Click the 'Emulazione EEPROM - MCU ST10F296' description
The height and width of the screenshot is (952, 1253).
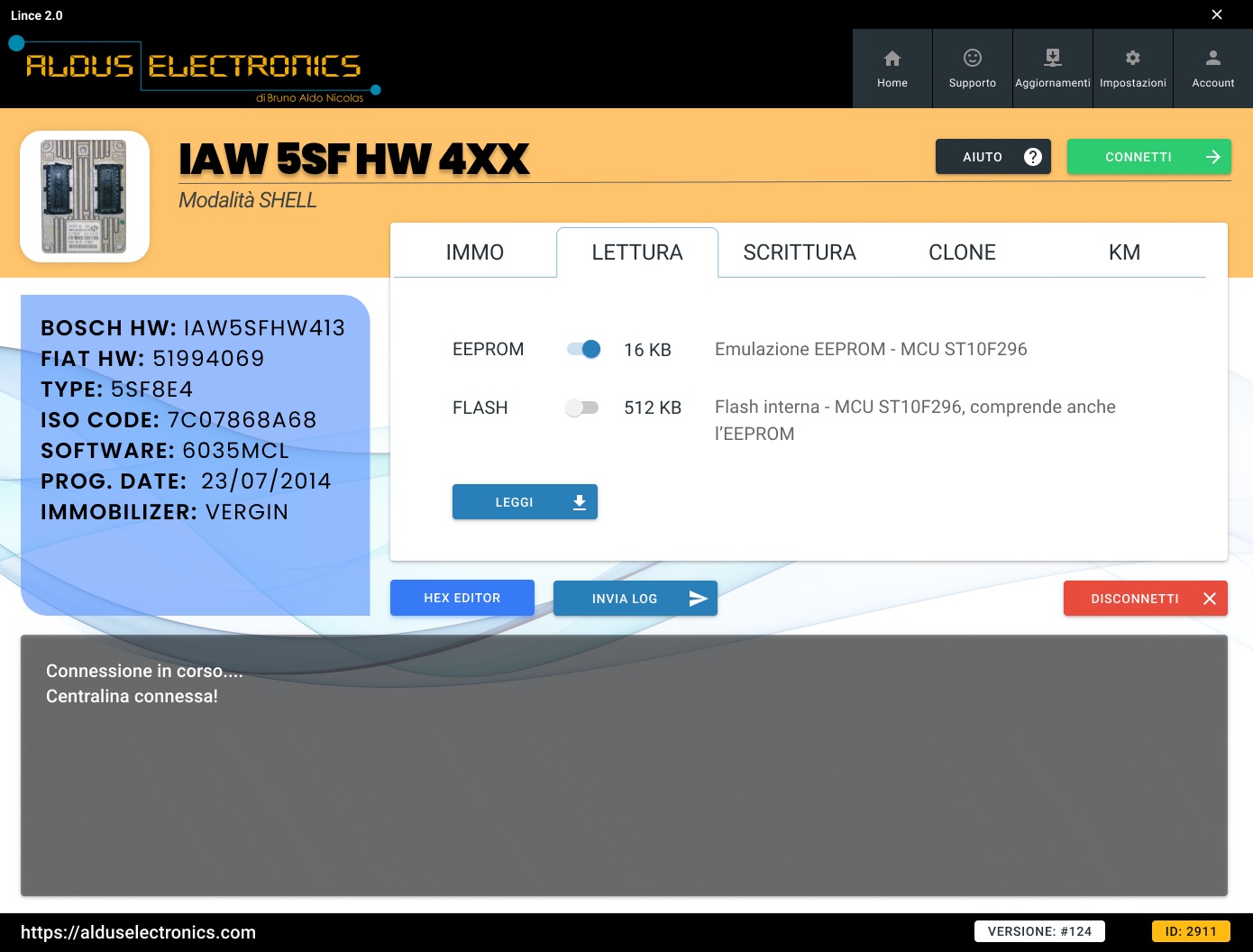[871, 349]
